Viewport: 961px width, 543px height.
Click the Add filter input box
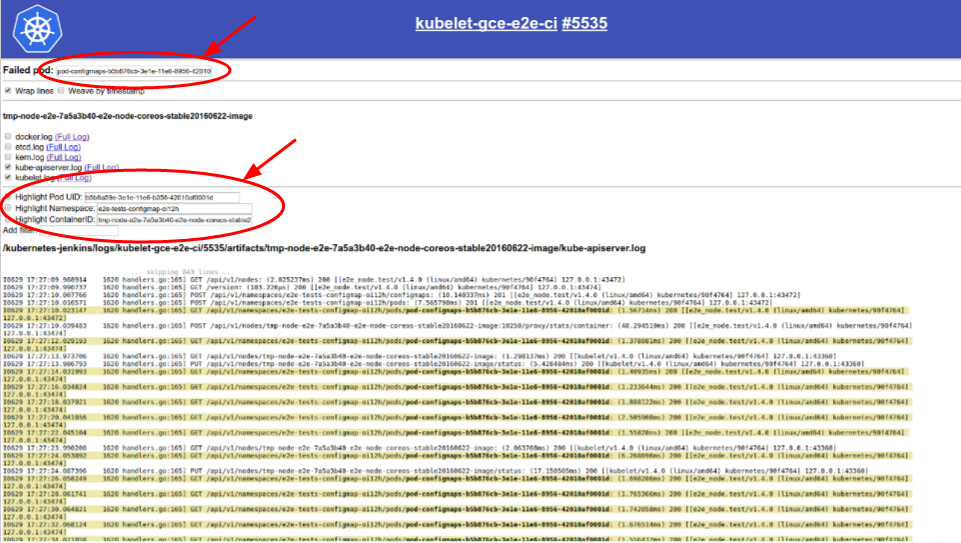(x=78, y=230)
